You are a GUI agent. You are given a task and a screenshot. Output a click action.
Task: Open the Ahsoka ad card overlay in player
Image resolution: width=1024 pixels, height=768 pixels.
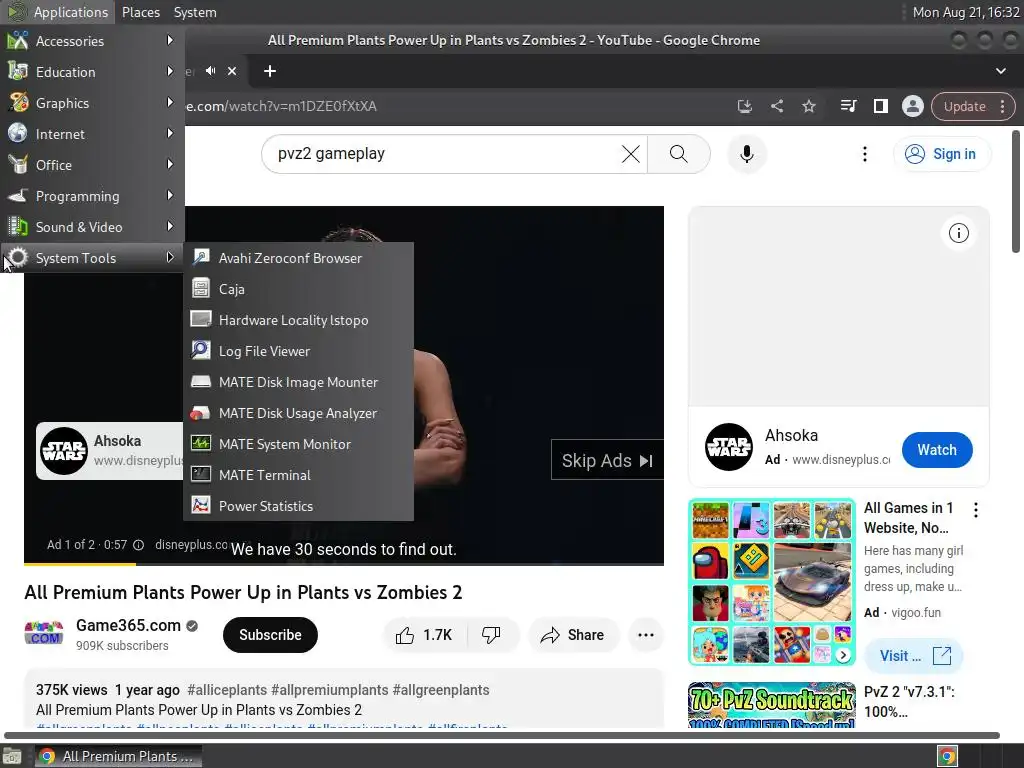(110, 451)
